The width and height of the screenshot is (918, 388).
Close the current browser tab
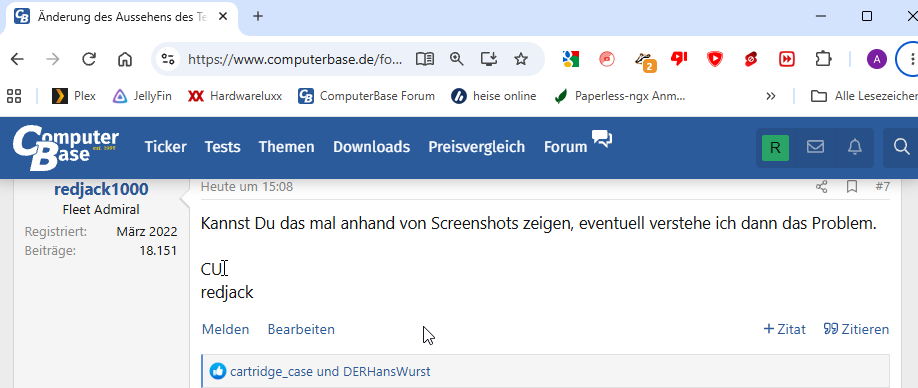coord(223,16)
